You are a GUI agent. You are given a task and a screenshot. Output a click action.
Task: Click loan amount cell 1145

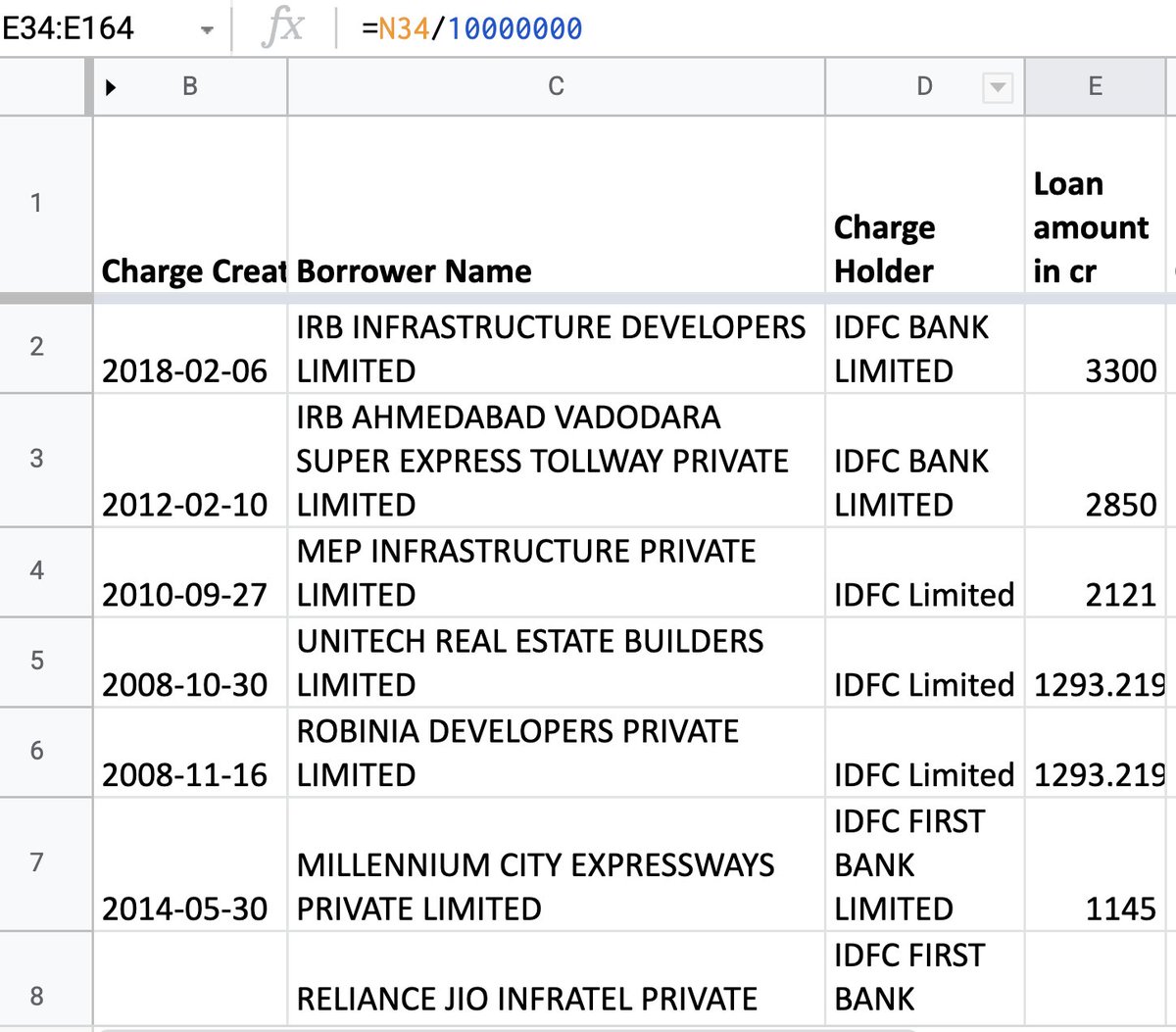point(1096,864)
